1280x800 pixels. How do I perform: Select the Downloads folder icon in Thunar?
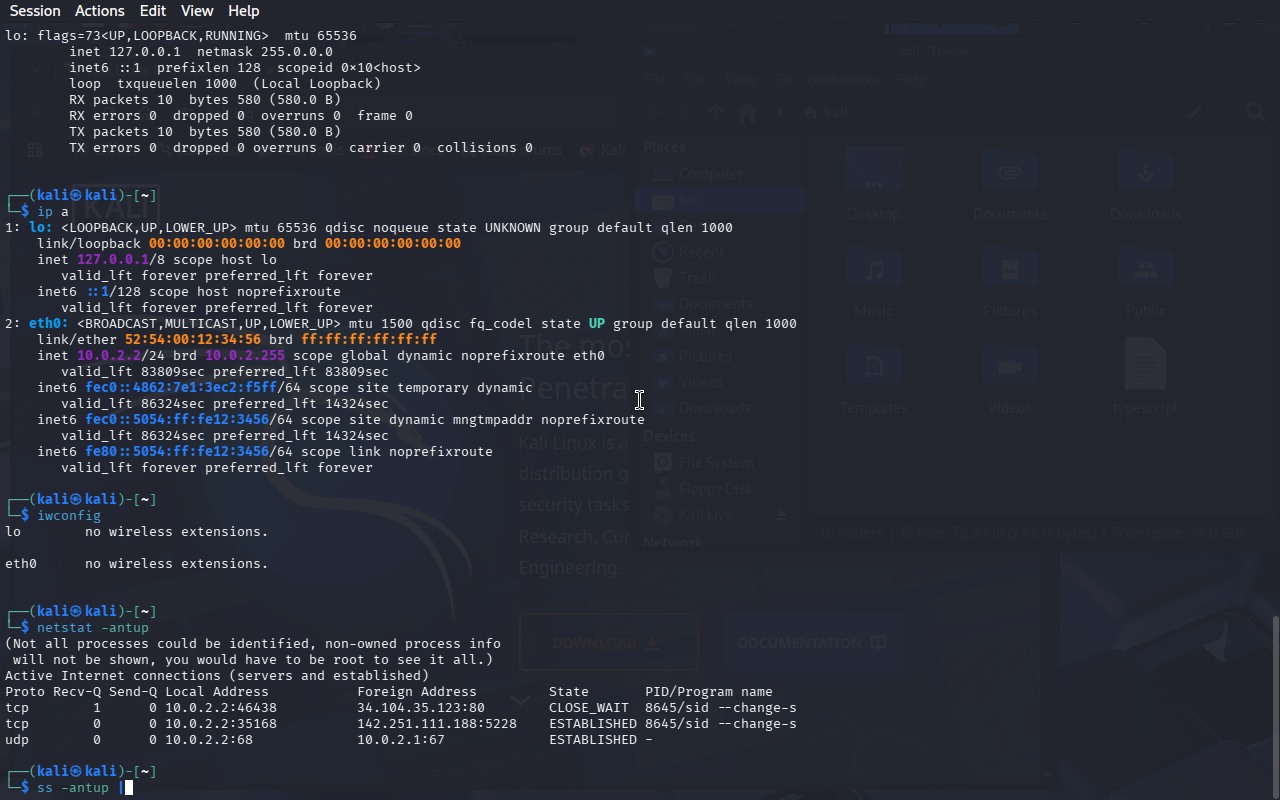pos(1145,174)
